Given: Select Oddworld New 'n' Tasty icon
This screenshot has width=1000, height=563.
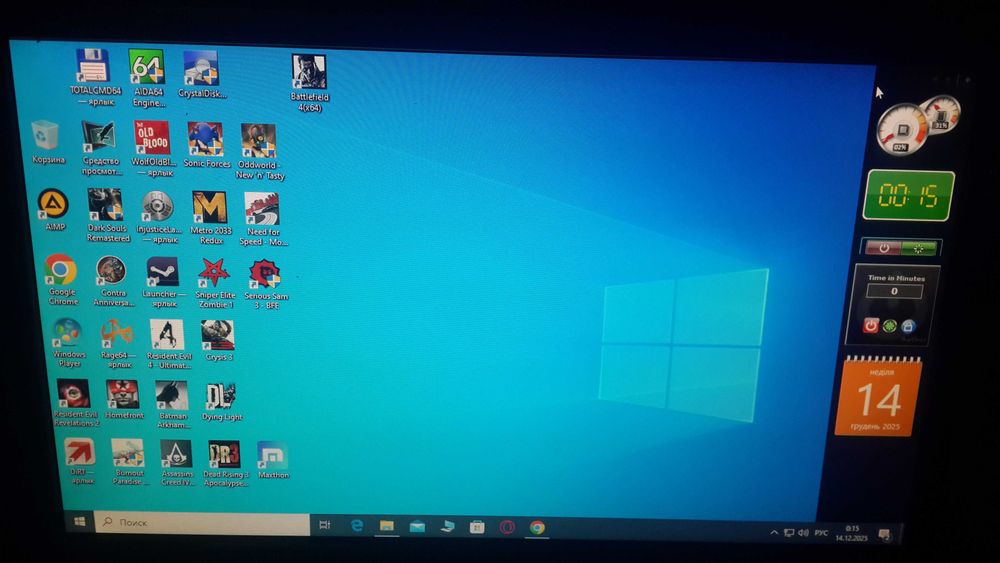Looking at the screenshot, I should pyautogui.click(x=258, y=140).
